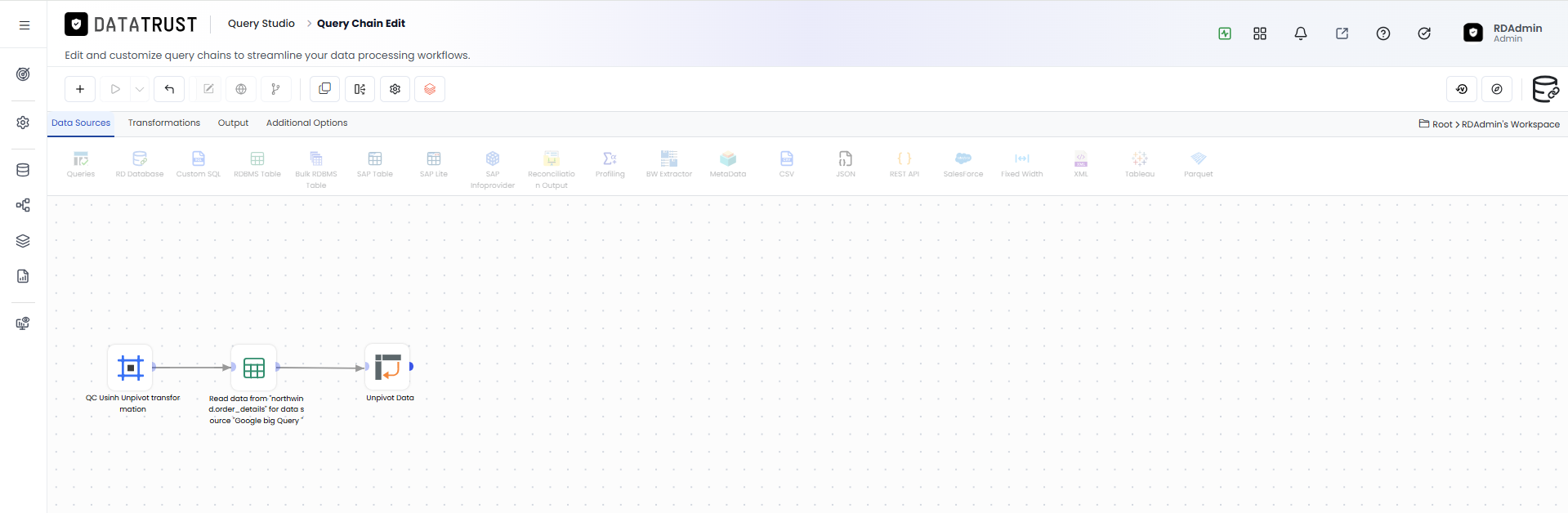
Task: Open the target goals sidebar icon
Action: click(x=23, y=74)
